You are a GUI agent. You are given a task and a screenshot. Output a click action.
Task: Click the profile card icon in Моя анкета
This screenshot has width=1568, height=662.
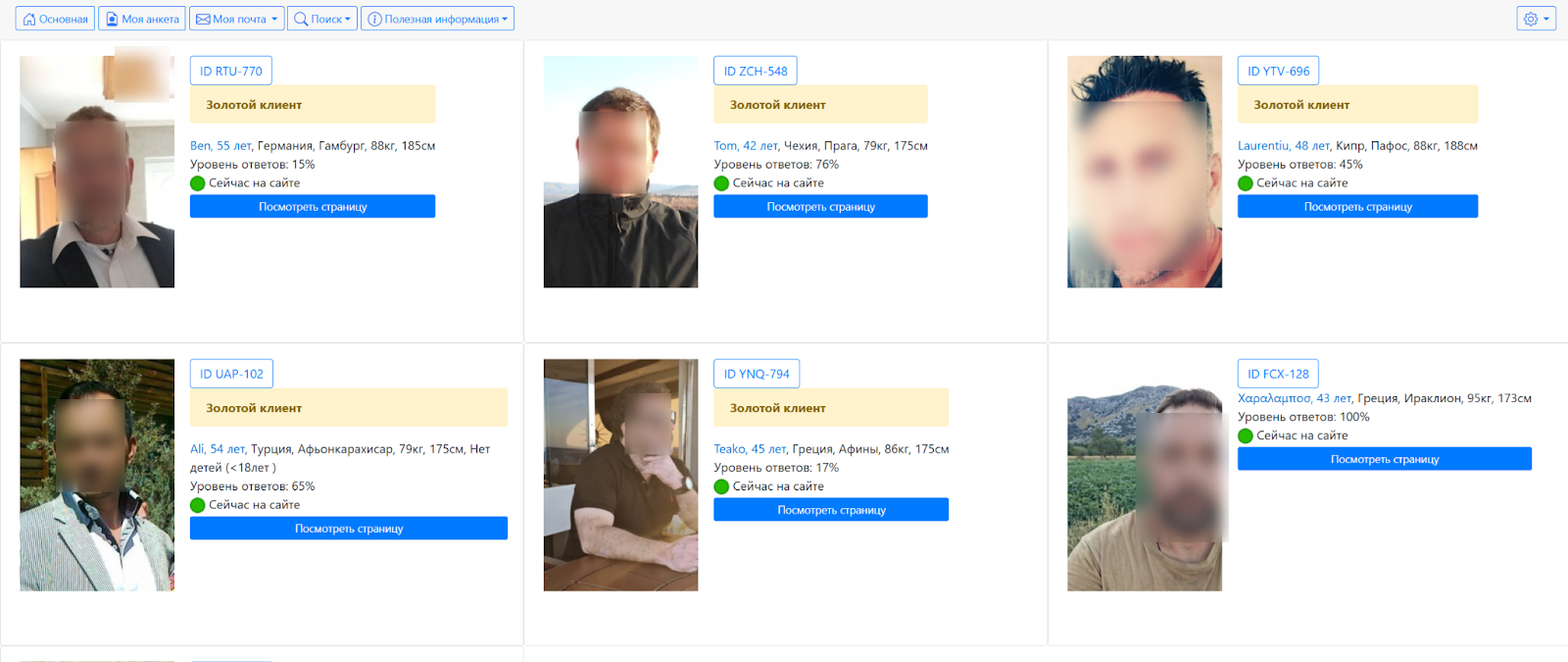112,19
